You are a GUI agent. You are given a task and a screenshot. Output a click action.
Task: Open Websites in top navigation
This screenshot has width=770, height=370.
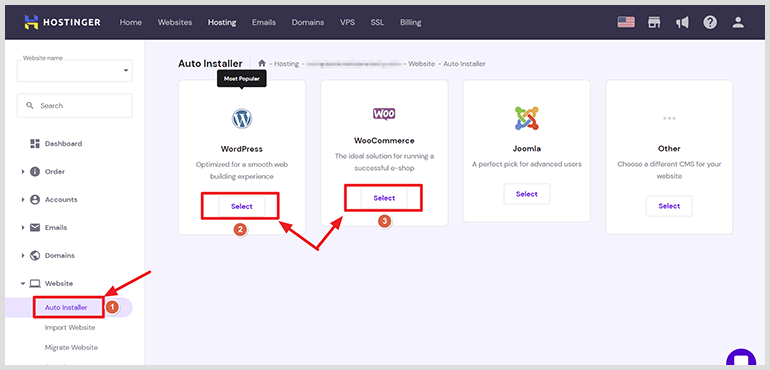pyautogui.click(x=175, y=22)
